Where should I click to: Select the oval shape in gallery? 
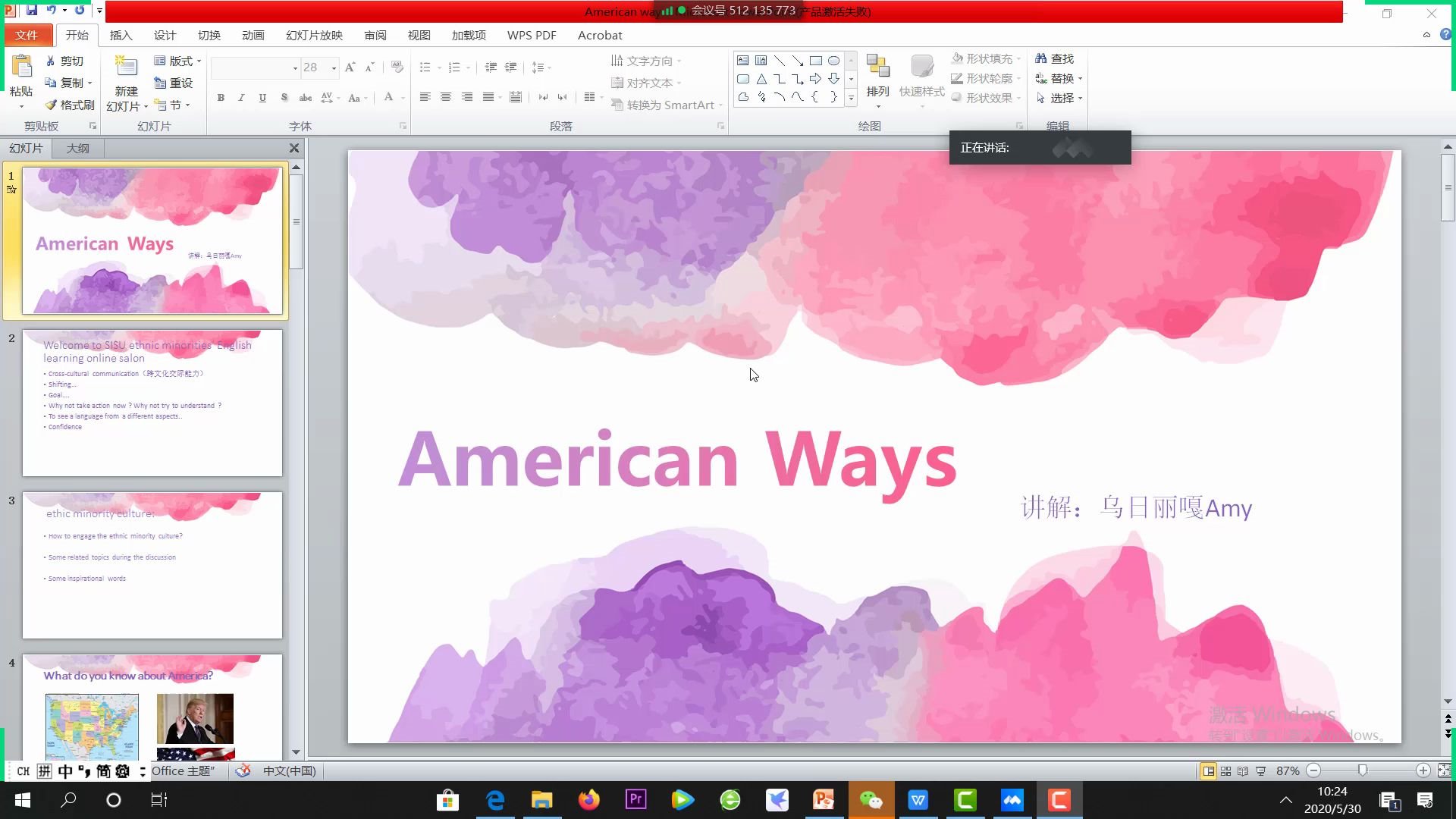[x=833, y=61]
